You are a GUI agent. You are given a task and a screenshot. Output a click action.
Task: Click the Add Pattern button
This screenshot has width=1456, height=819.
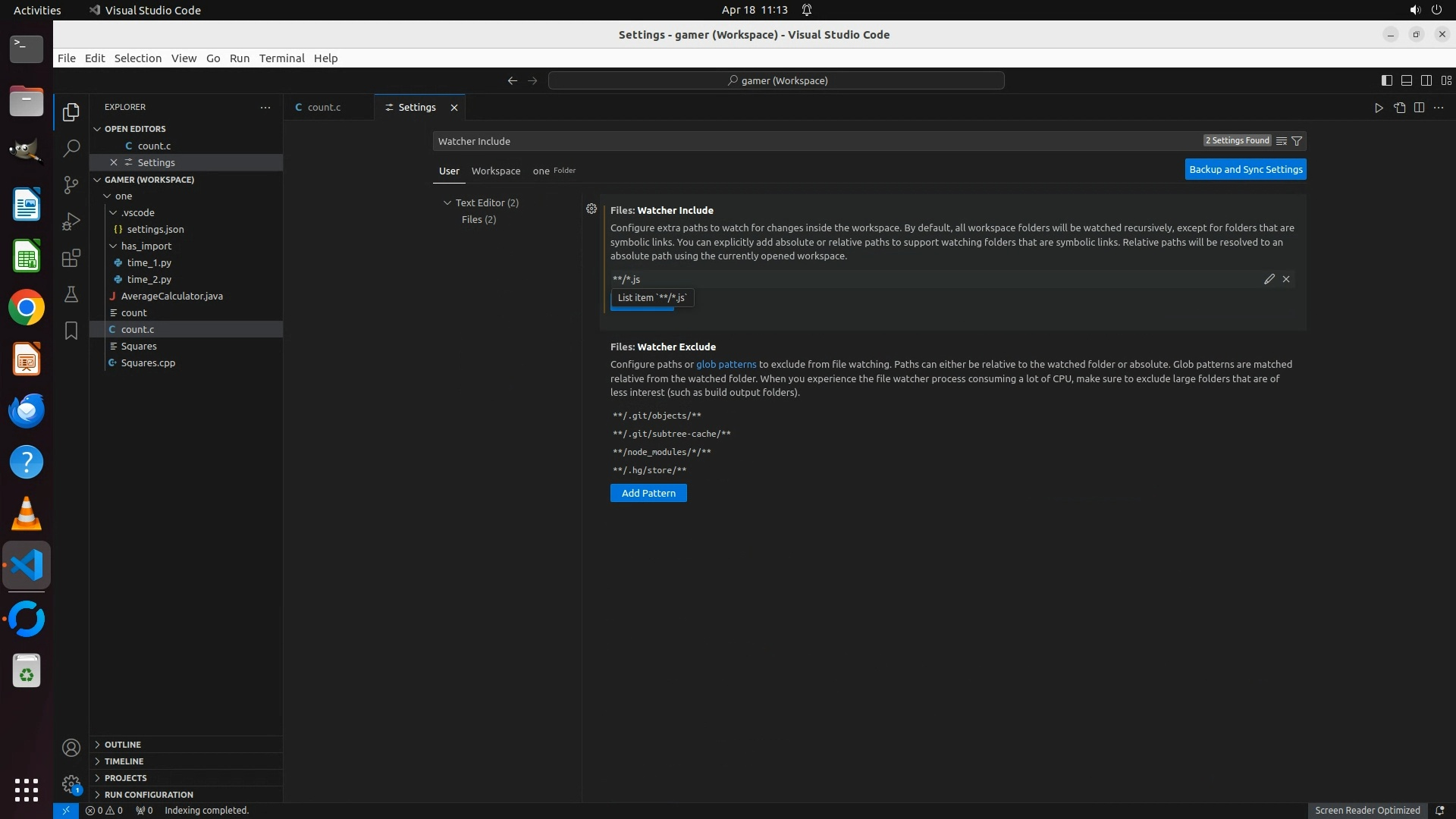(x=648, y=493)
